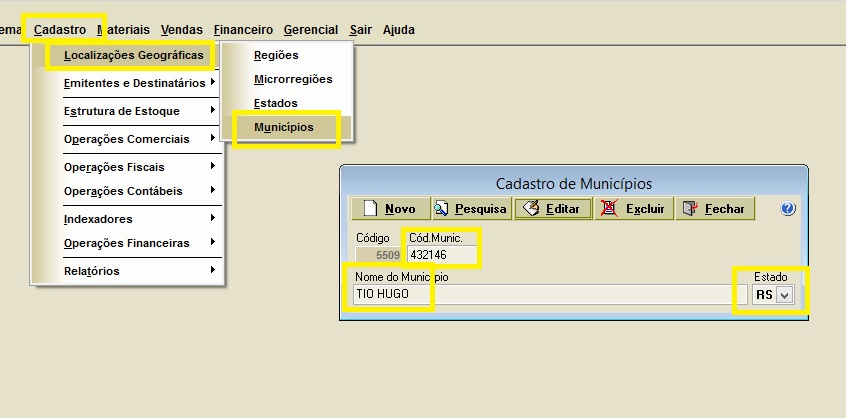Click the Pesquisa button
846x418 pixels.
(x=472, y=209)
